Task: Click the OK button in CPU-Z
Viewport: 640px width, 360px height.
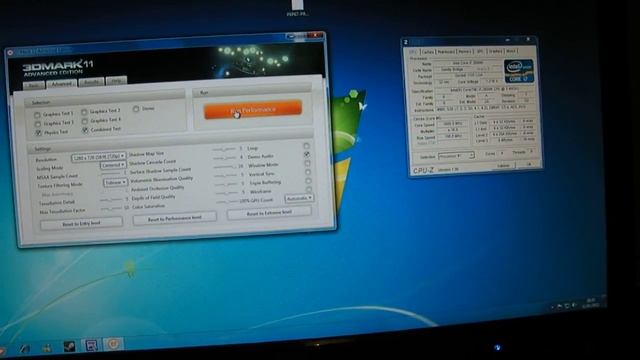Action: click(x=528, y=164)
